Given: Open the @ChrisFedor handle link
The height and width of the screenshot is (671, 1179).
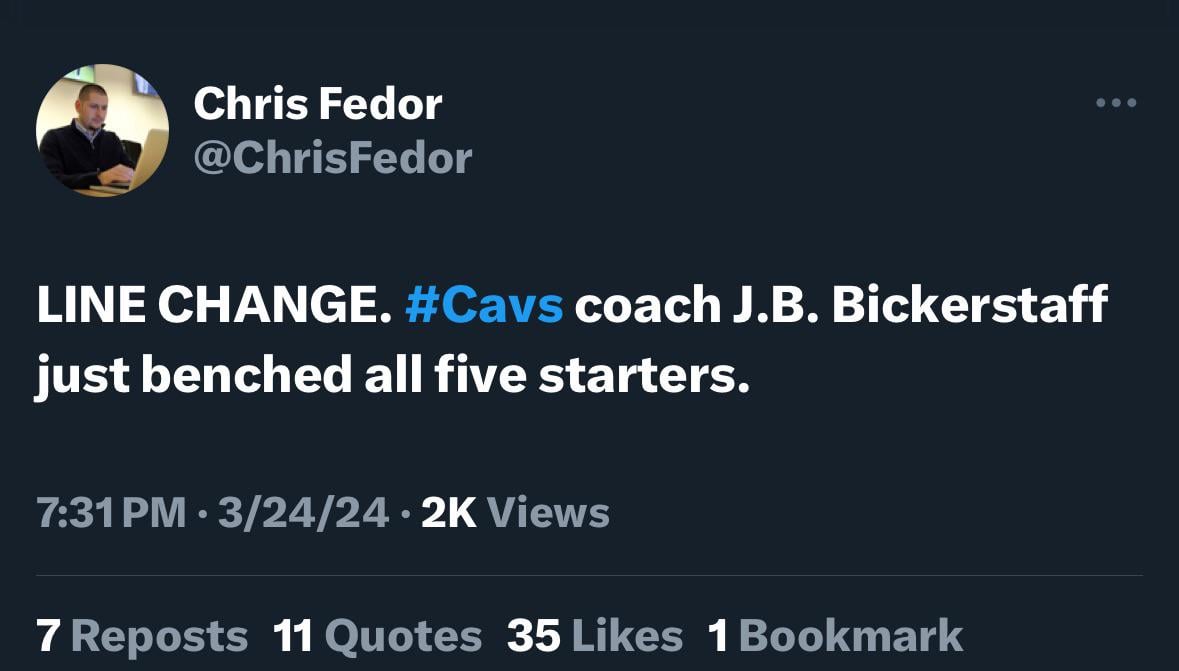Looking at the screenshot, I should pos(331,158).
